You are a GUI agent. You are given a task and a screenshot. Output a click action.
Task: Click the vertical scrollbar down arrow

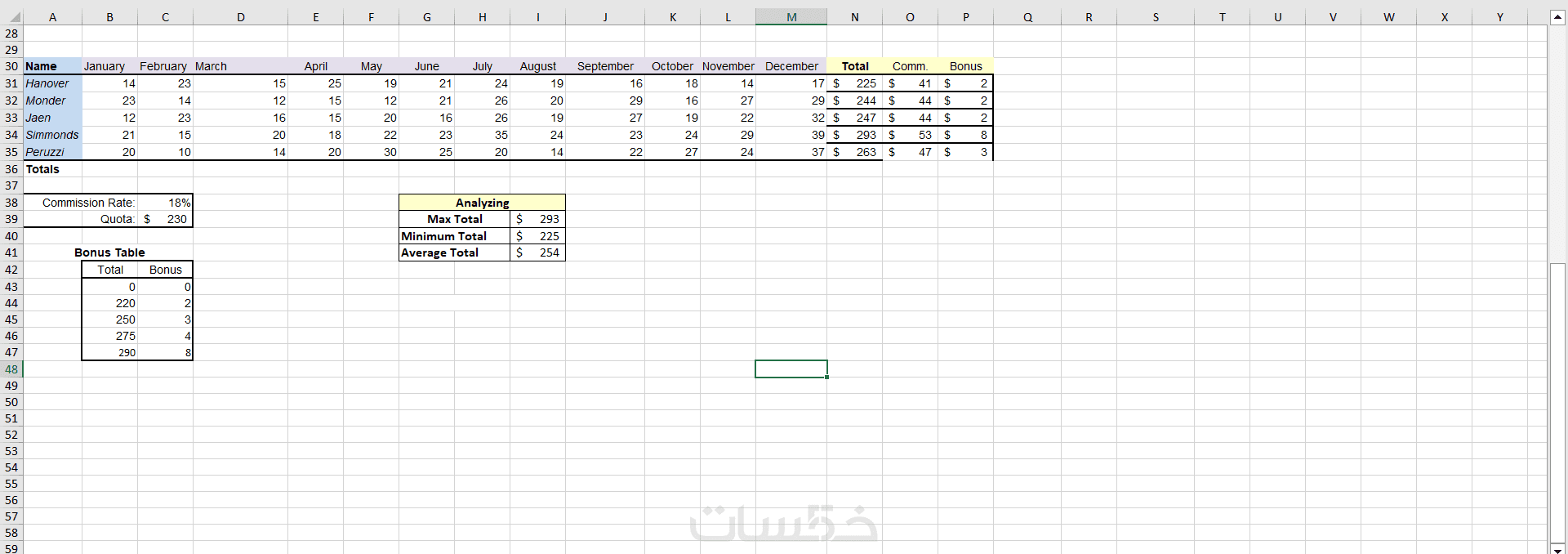point(1557,548)
